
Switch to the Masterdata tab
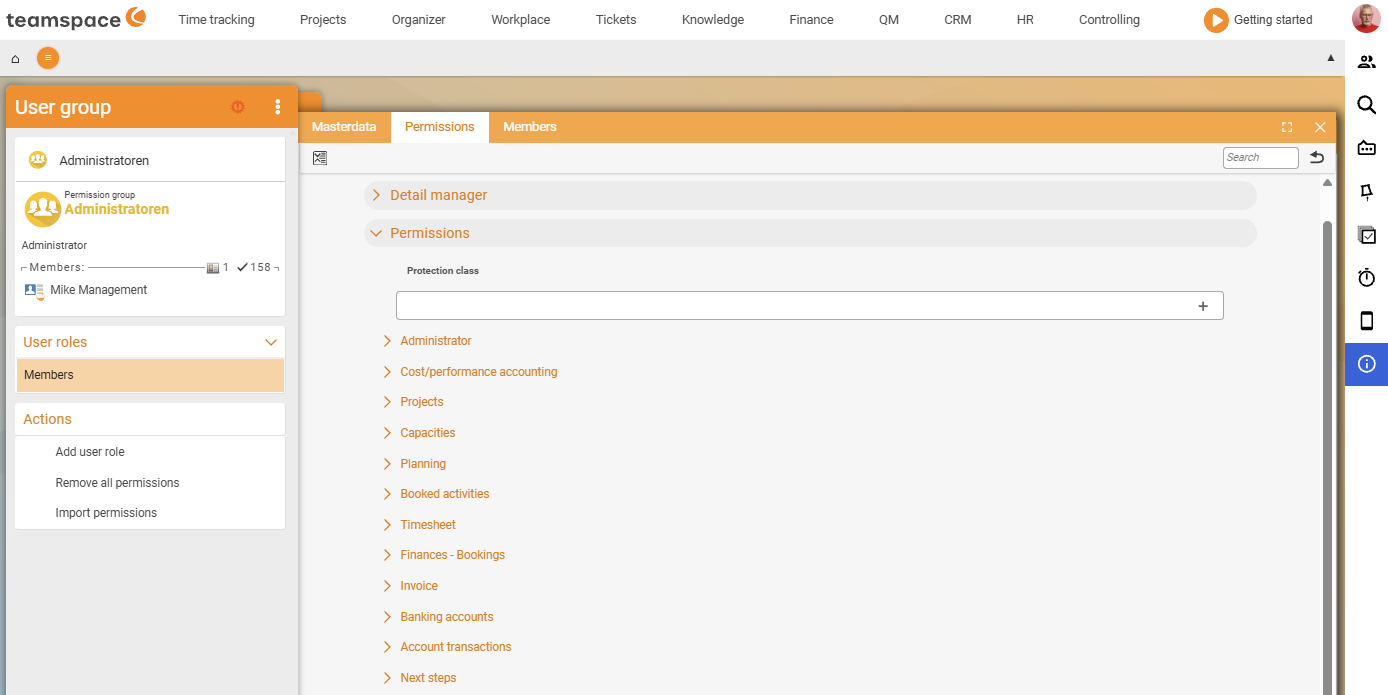point(344,127)
